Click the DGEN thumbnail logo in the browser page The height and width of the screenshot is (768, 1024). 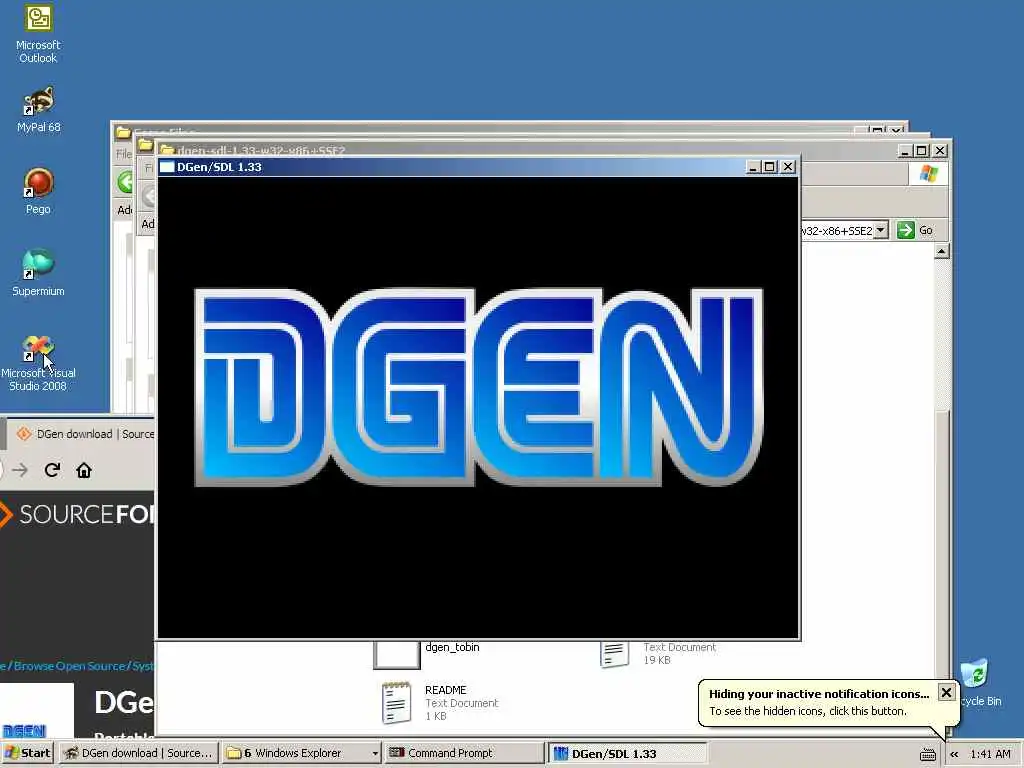point(24,730)
